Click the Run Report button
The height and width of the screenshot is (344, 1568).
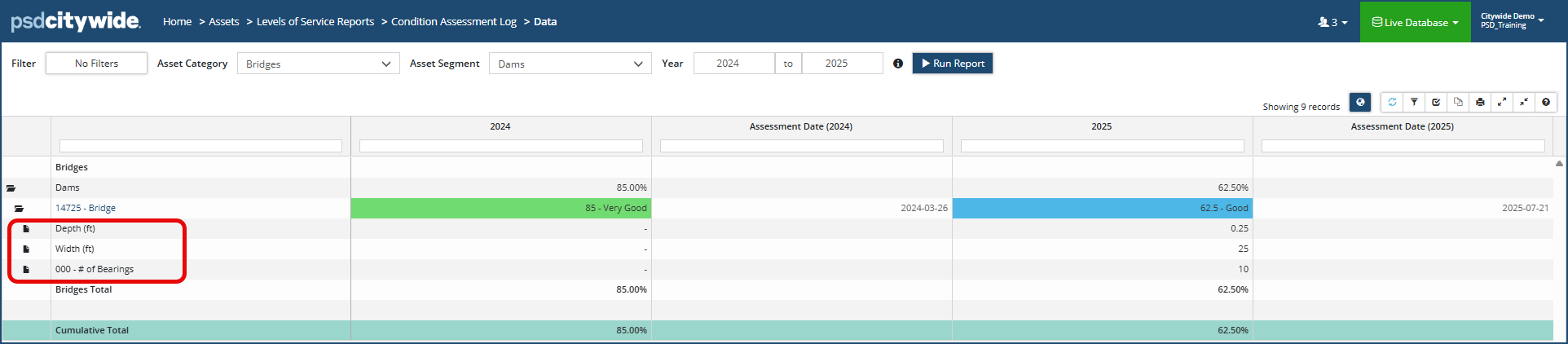point(952,64)
